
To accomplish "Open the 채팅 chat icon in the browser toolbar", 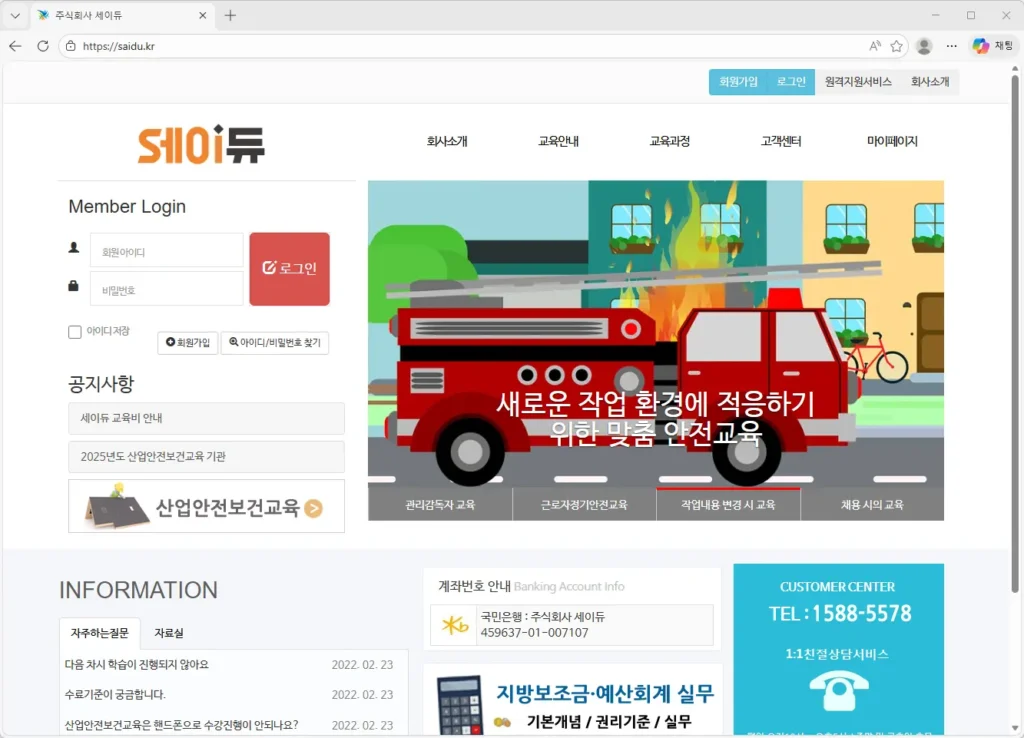I will click(989, 46).
